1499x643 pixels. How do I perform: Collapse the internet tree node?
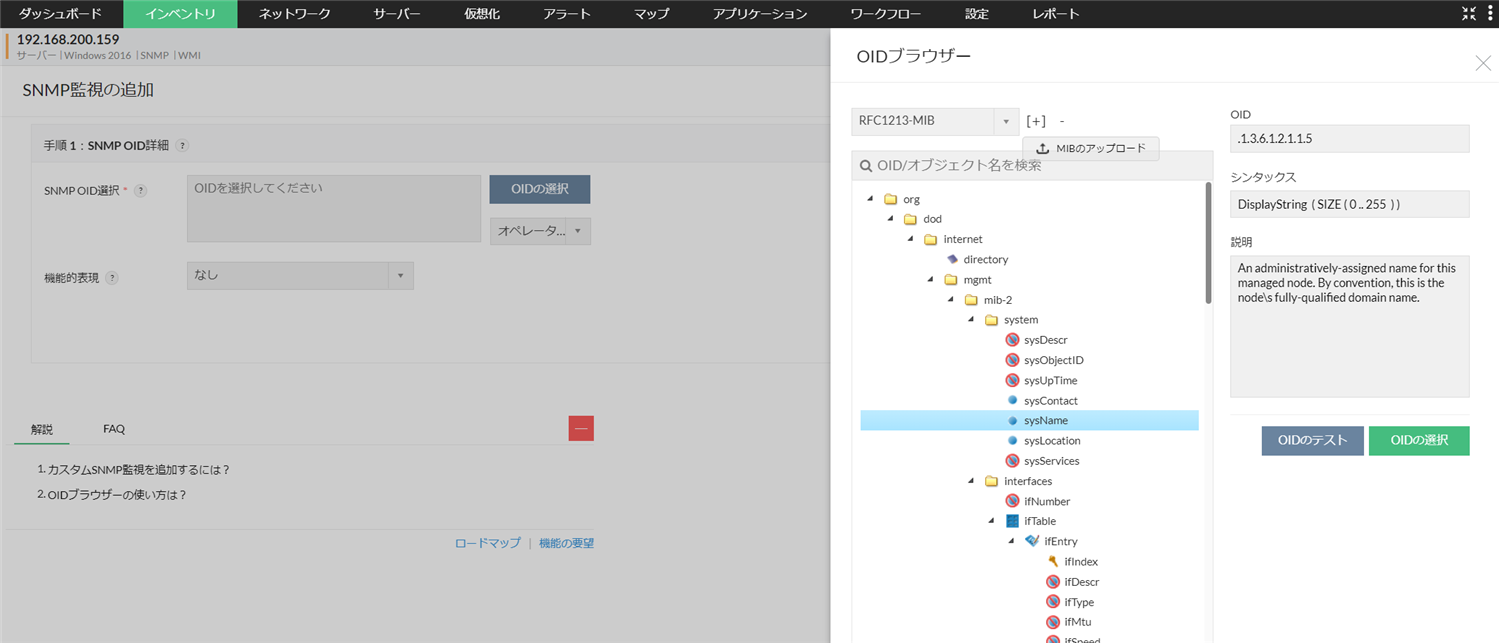point(910,239)
